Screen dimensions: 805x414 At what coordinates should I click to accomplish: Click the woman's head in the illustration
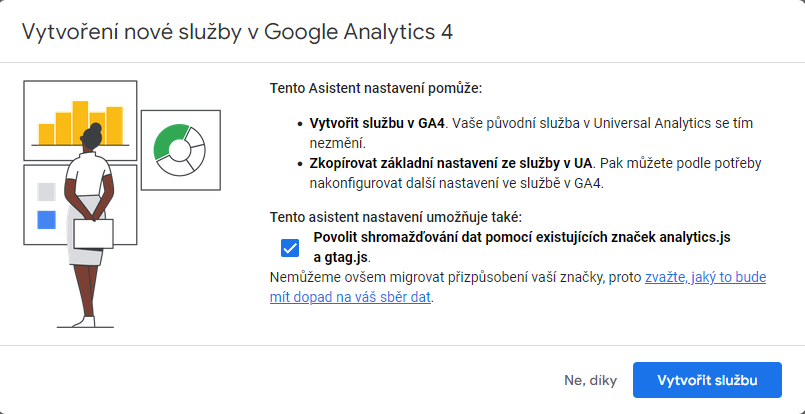[93, 137]
